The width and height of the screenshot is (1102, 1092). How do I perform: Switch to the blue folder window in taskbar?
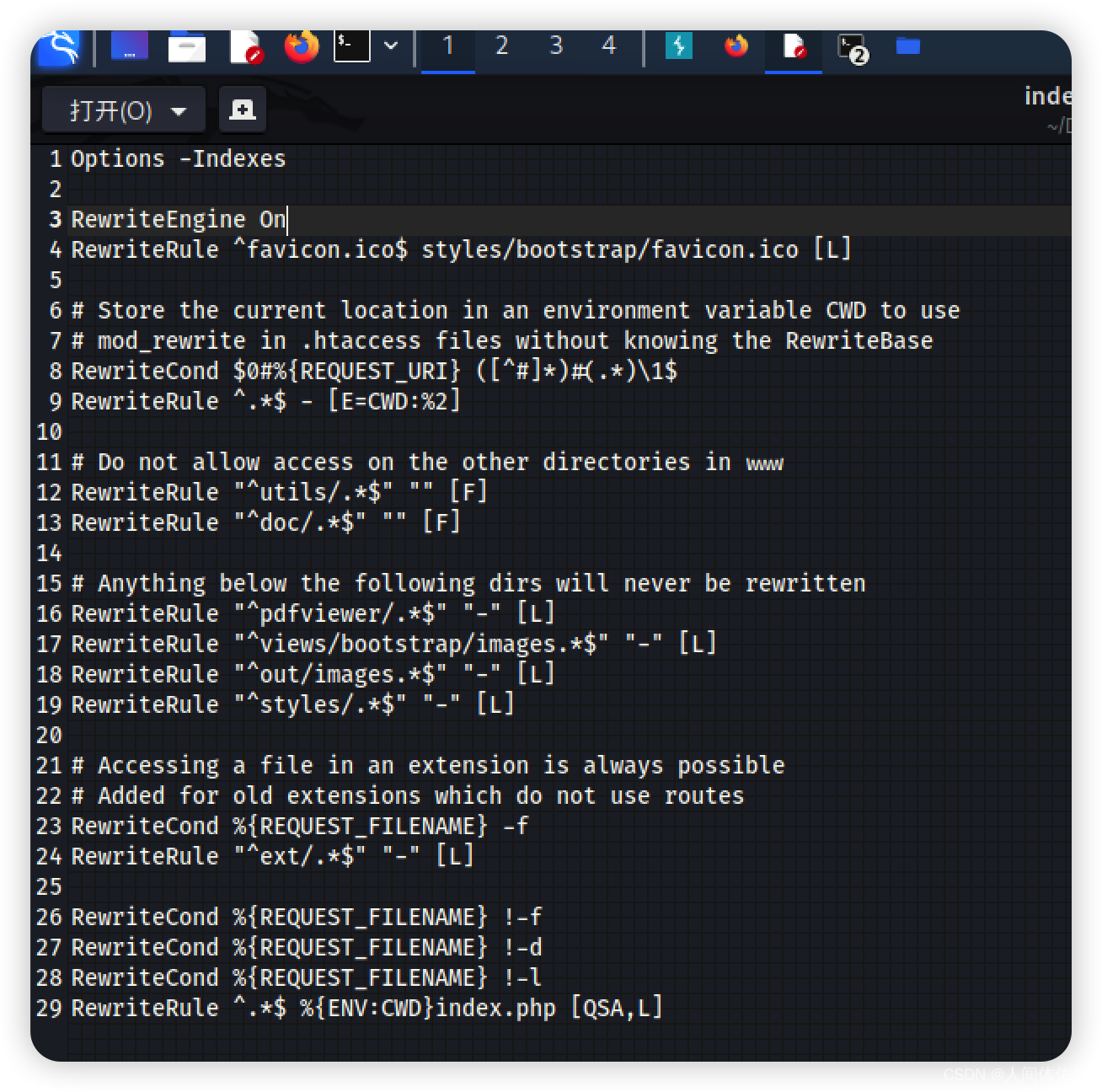coord(907,45)
